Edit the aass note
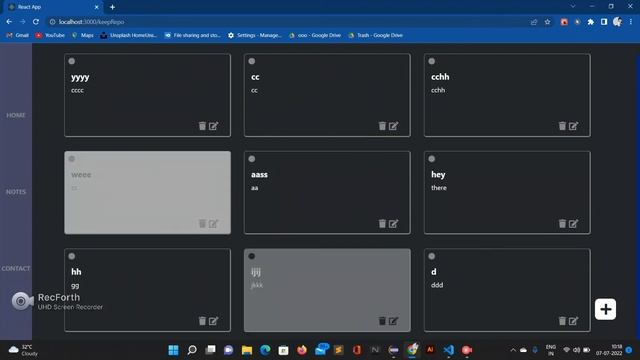The width and height of the screenshot is (640, 360). [393, 223]
